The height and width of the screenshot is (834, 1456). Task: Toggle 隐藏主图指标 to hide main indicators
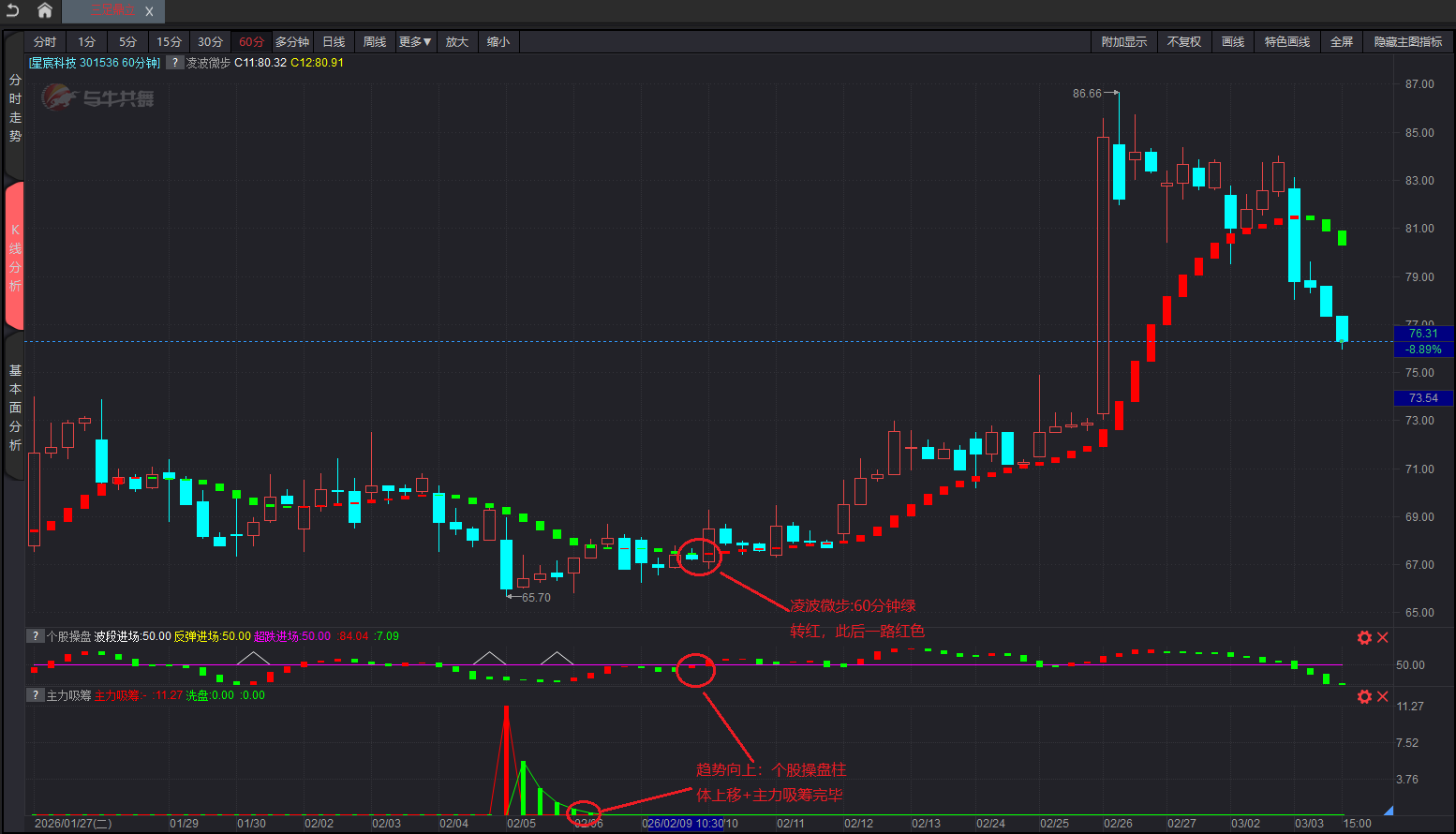point(1407,42)
